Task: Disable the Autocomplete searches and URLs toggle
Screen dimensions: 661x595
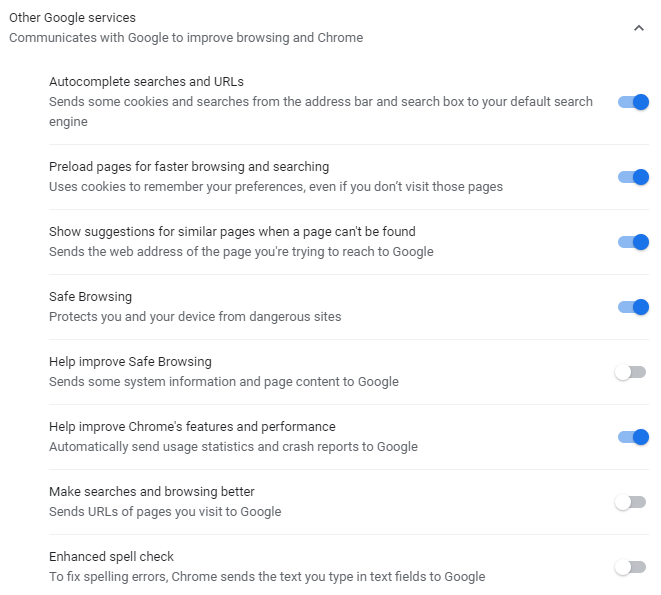Action: coord(633,102)
